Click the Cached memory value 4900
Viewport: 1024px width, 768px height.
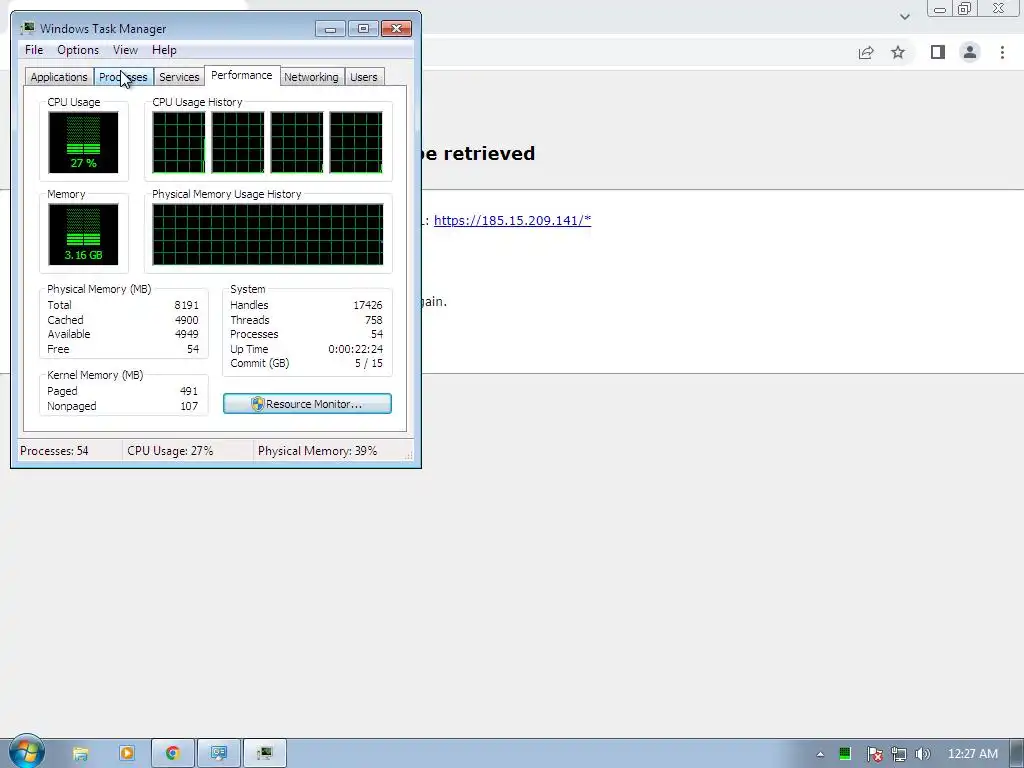[186, 320]
